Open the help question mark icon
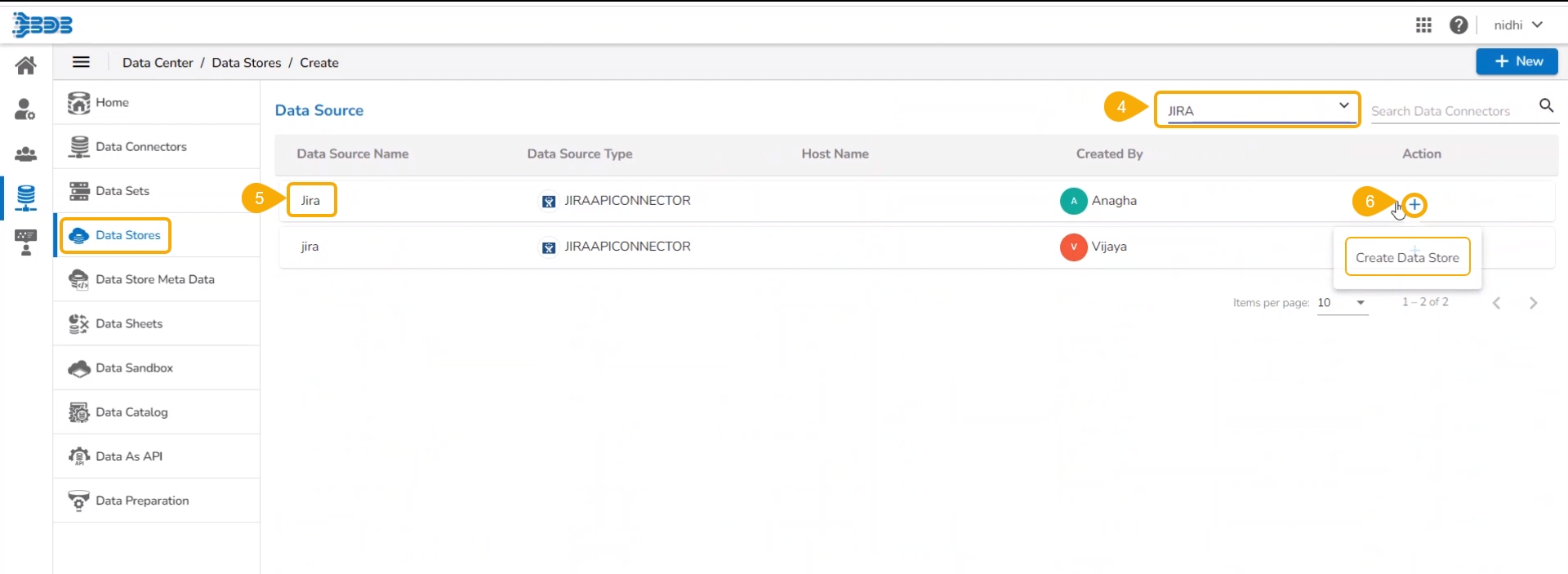This screenshot has width=1568, height=574. 1459,25
